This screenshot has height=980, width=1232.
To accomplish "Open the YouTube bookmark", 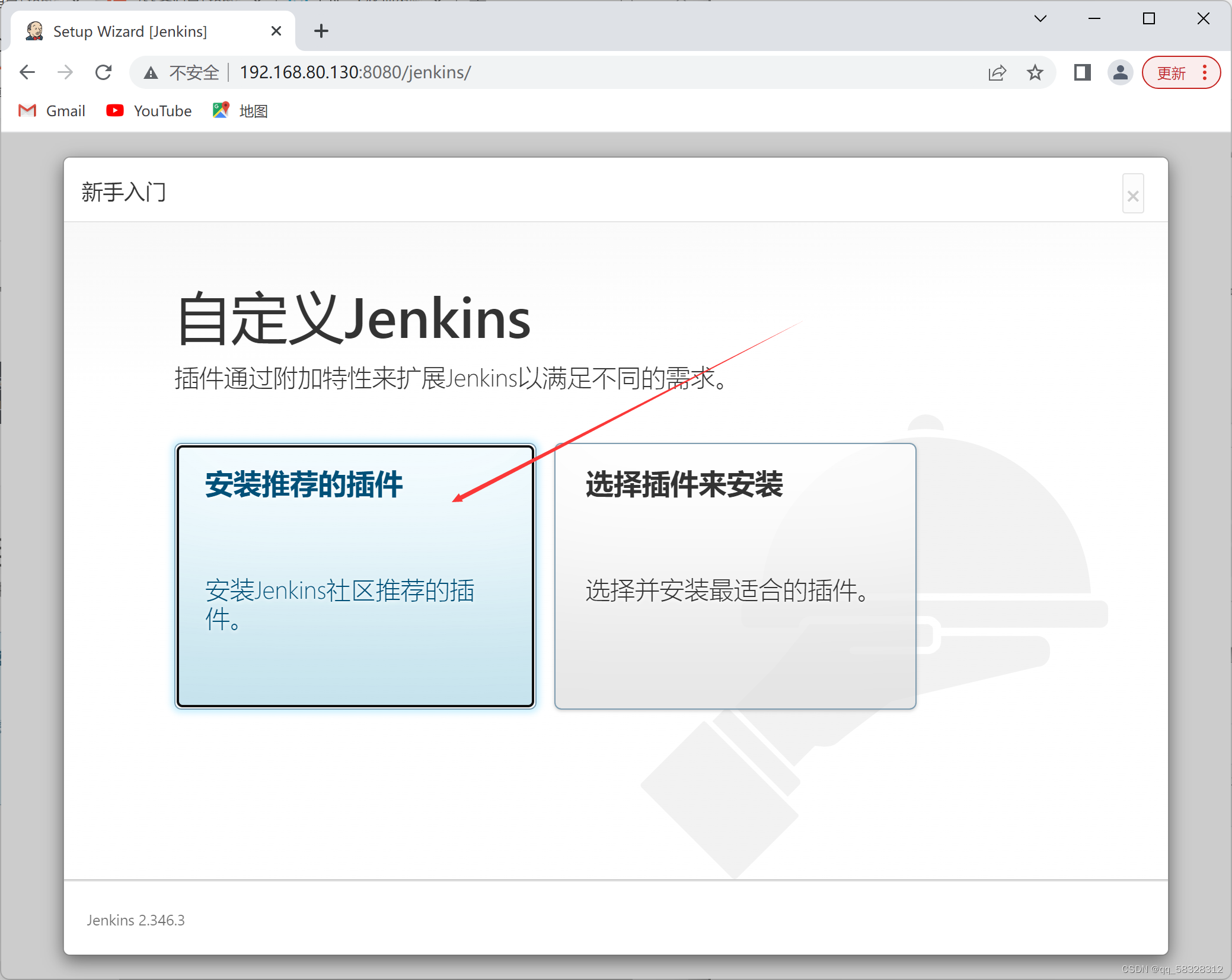I will [149, 111].
